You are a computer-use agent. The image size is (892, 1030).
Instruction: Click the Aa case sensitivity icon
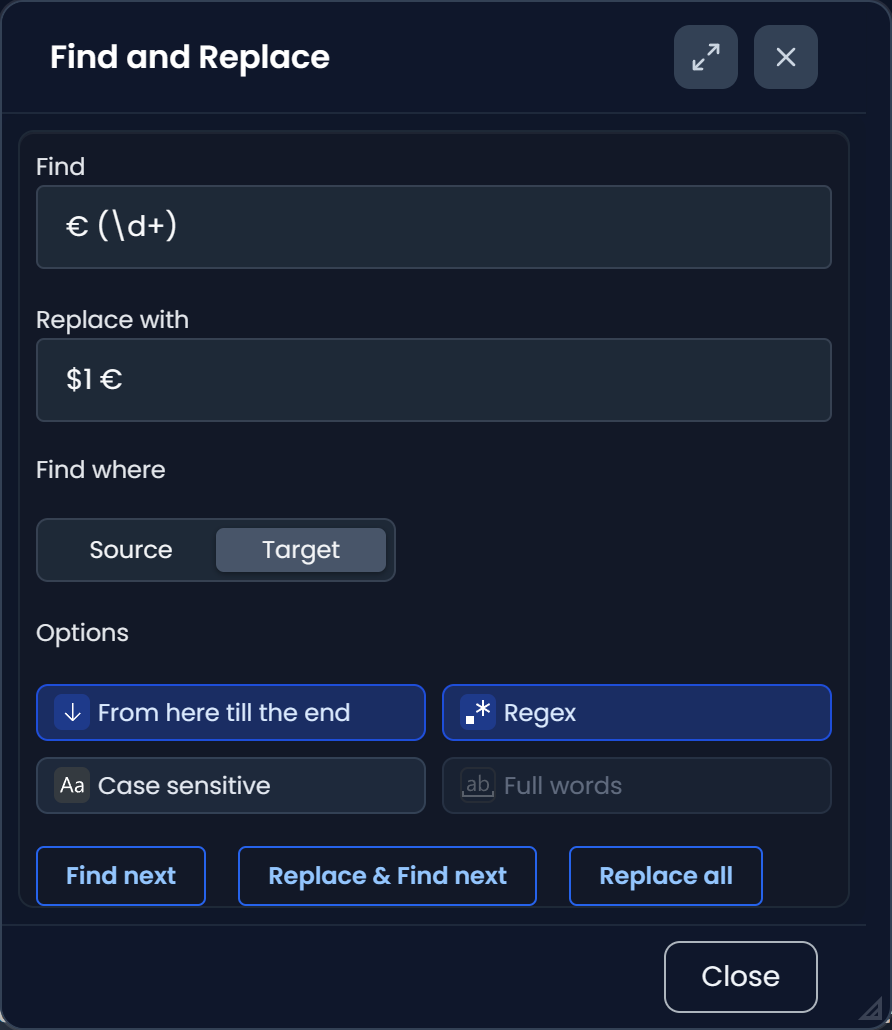click(x=71, y=786)
